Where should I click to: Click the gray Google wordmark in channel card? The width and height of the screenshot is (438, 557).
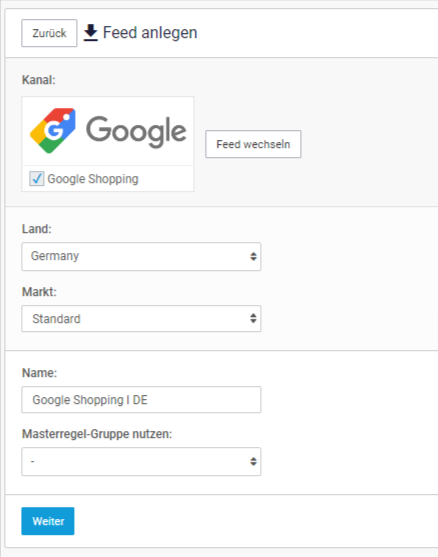[x=136, y=132]
